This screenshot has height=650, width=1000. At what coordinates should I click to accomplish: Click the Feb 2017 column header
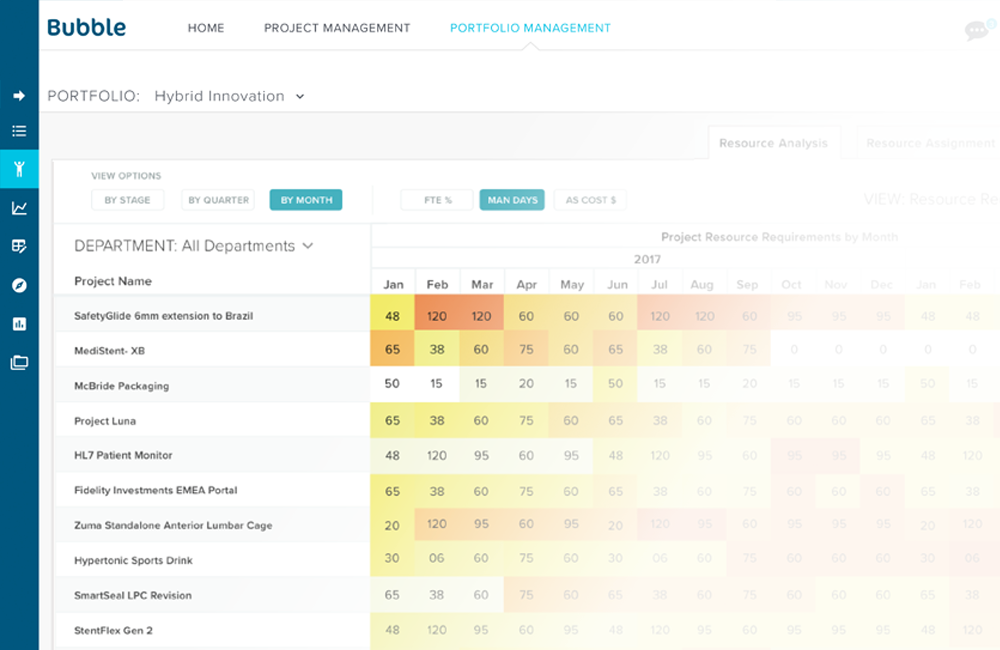438,284
